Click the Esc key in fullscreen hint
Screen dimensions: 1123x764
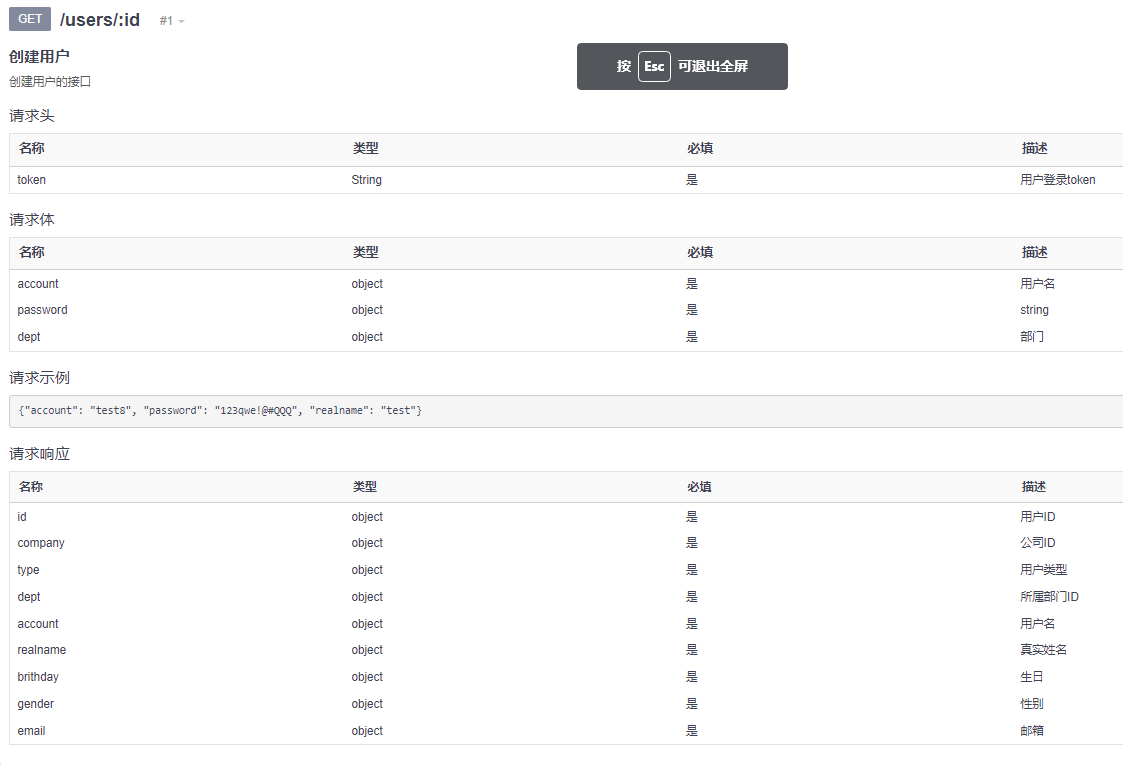654,67
